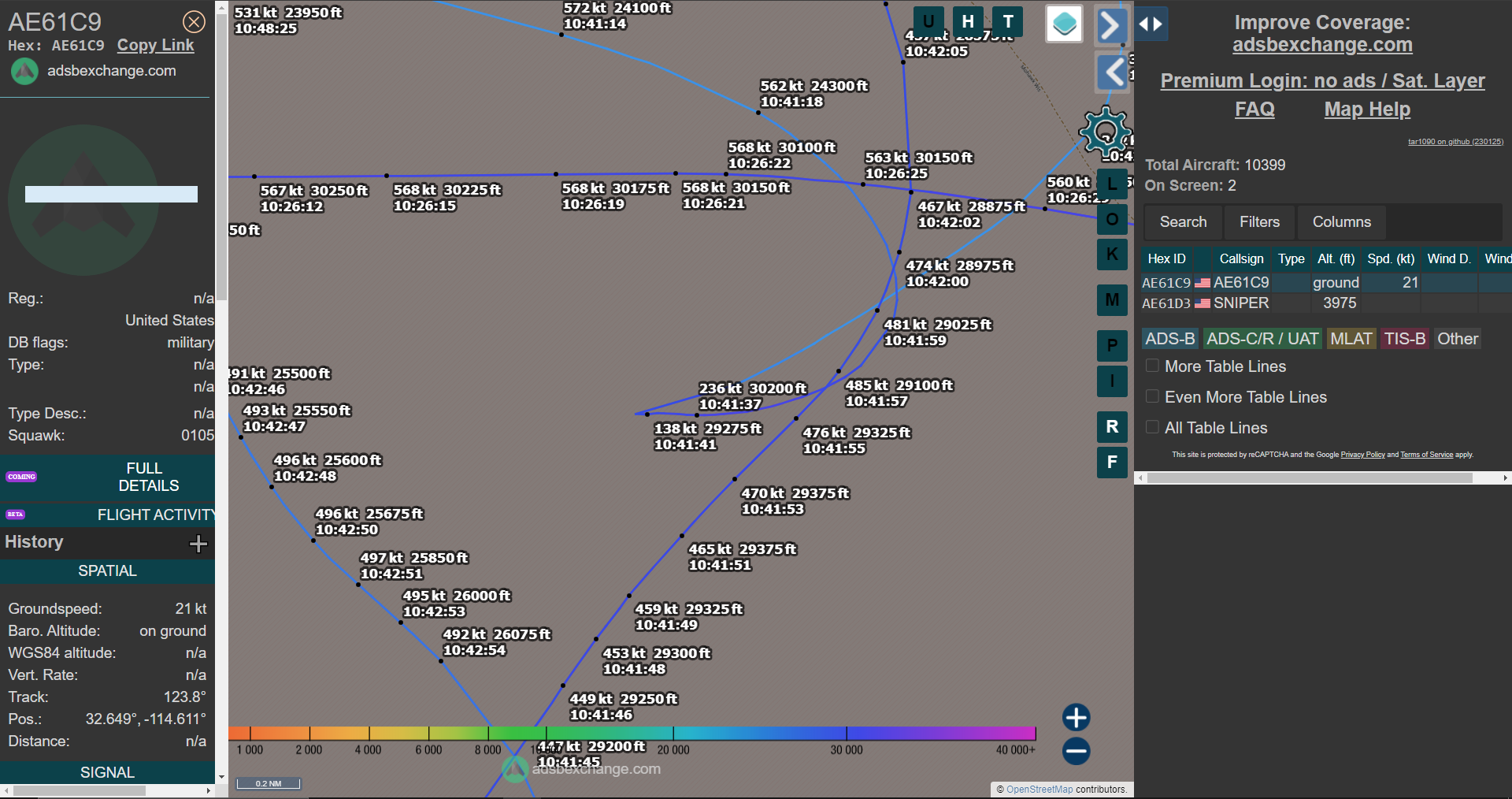This screenshot has height=799, width=1512.
Task: Open the Columns tab
Action: coord(1342,222)
